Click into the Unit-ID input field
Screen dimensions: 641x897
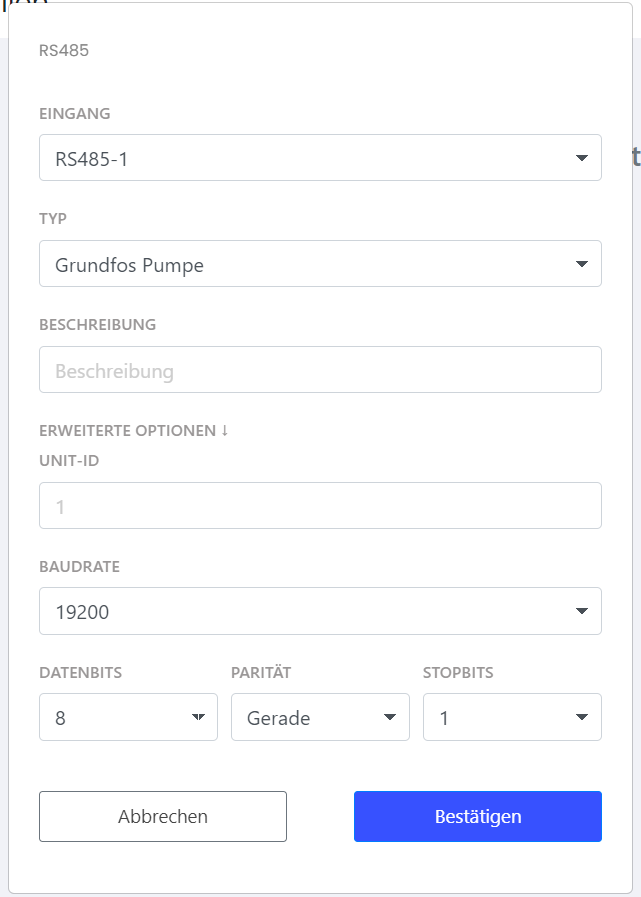click(320, 506)
